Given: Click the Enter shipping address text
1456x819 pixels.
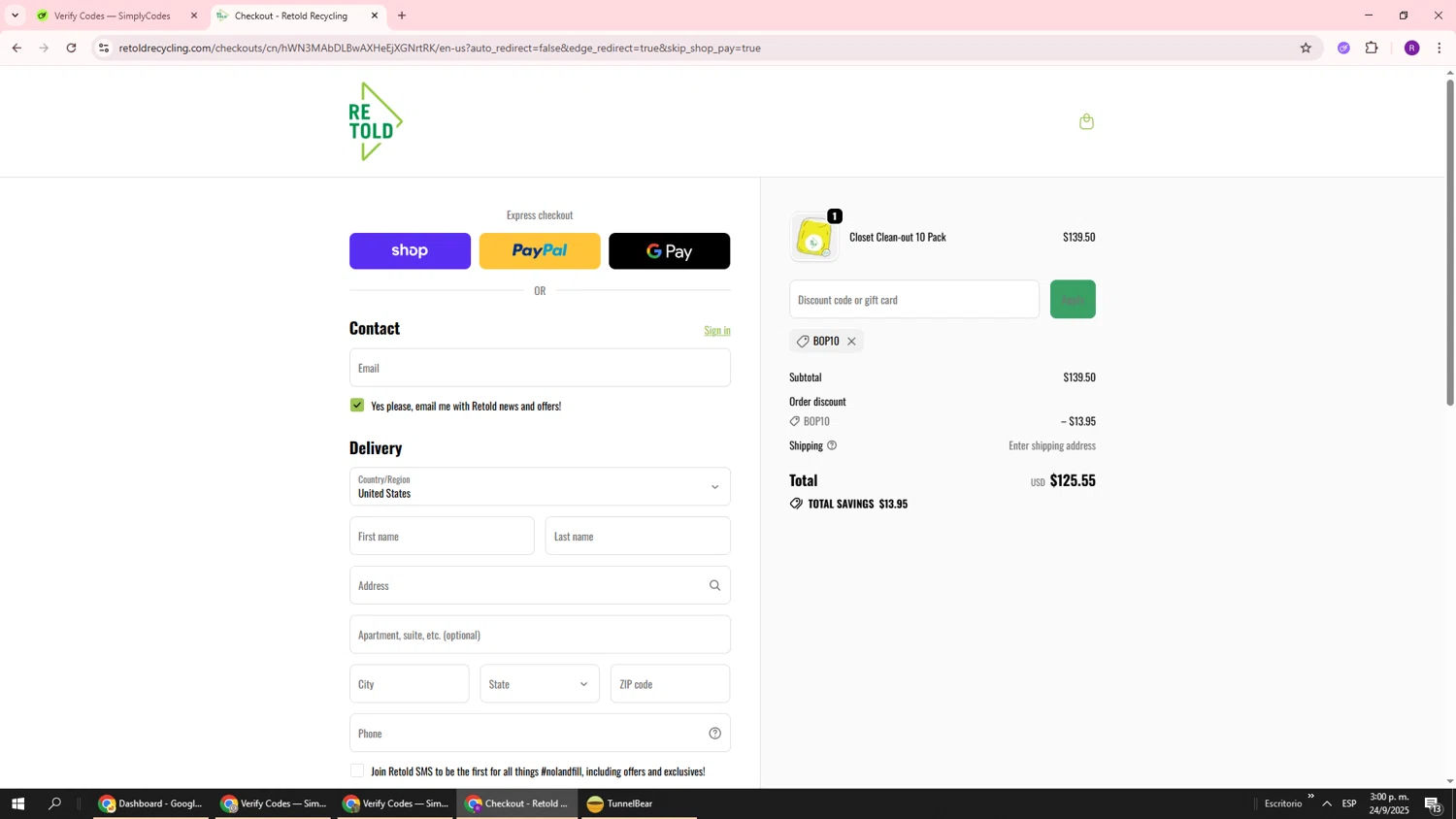Looking at the screenshot, I should coord(1052,445).
